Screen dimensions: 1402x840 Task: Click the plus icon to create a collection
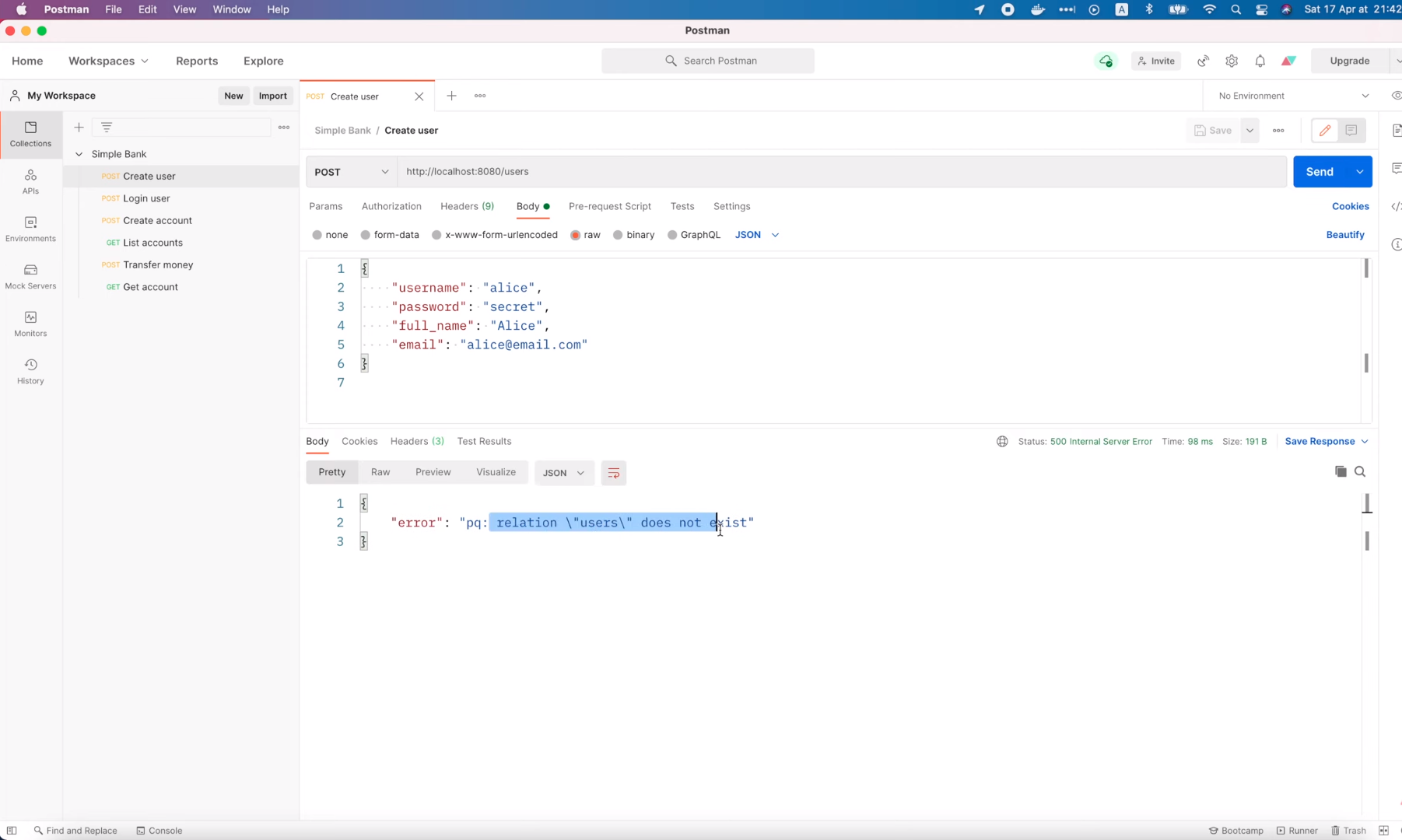point(79,127)
